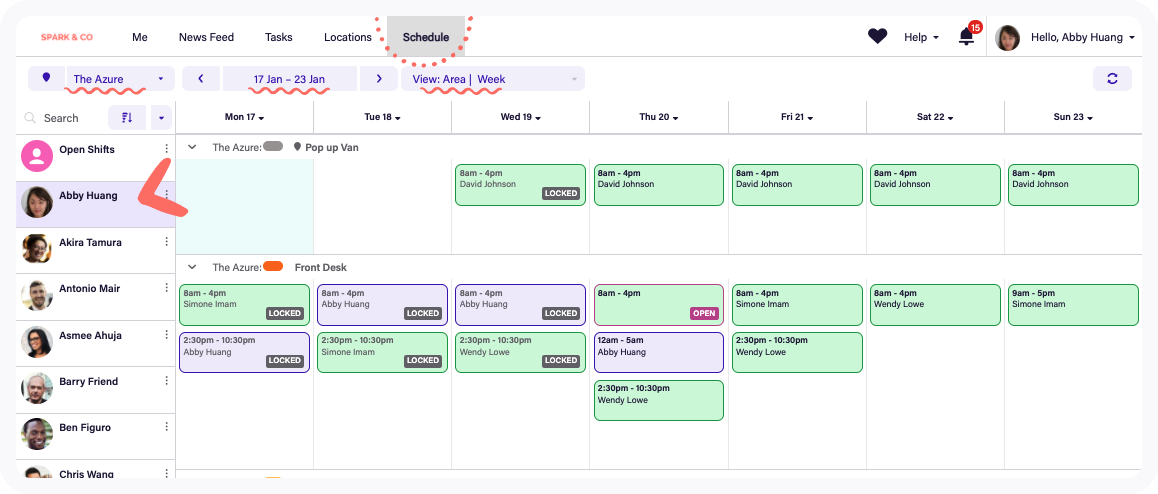Select the Schedule tab
Screen dimensions: 1158x494
click(426, 37)
